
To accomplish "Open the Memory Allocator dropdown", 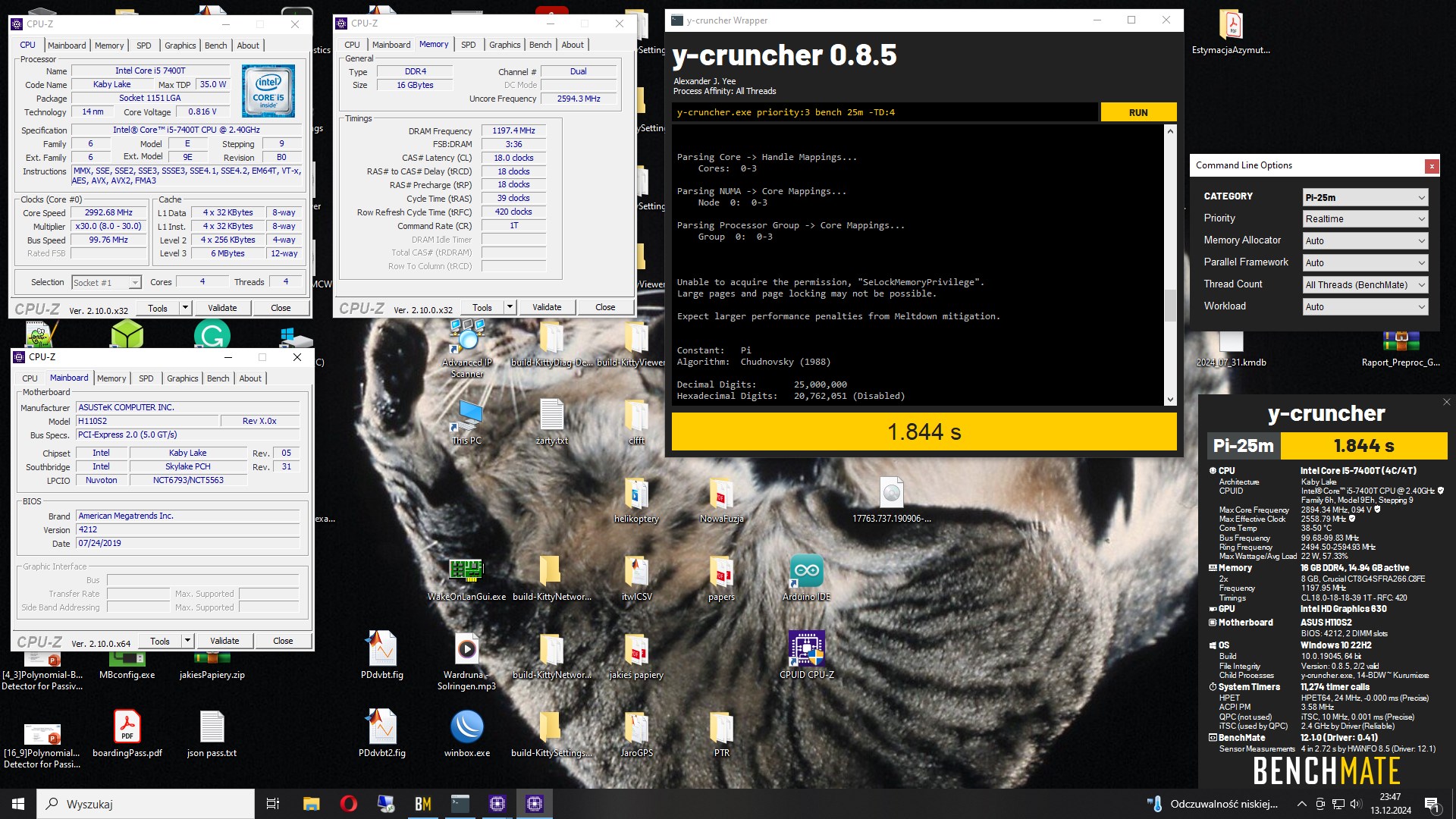I will [x=1365, y=241].
